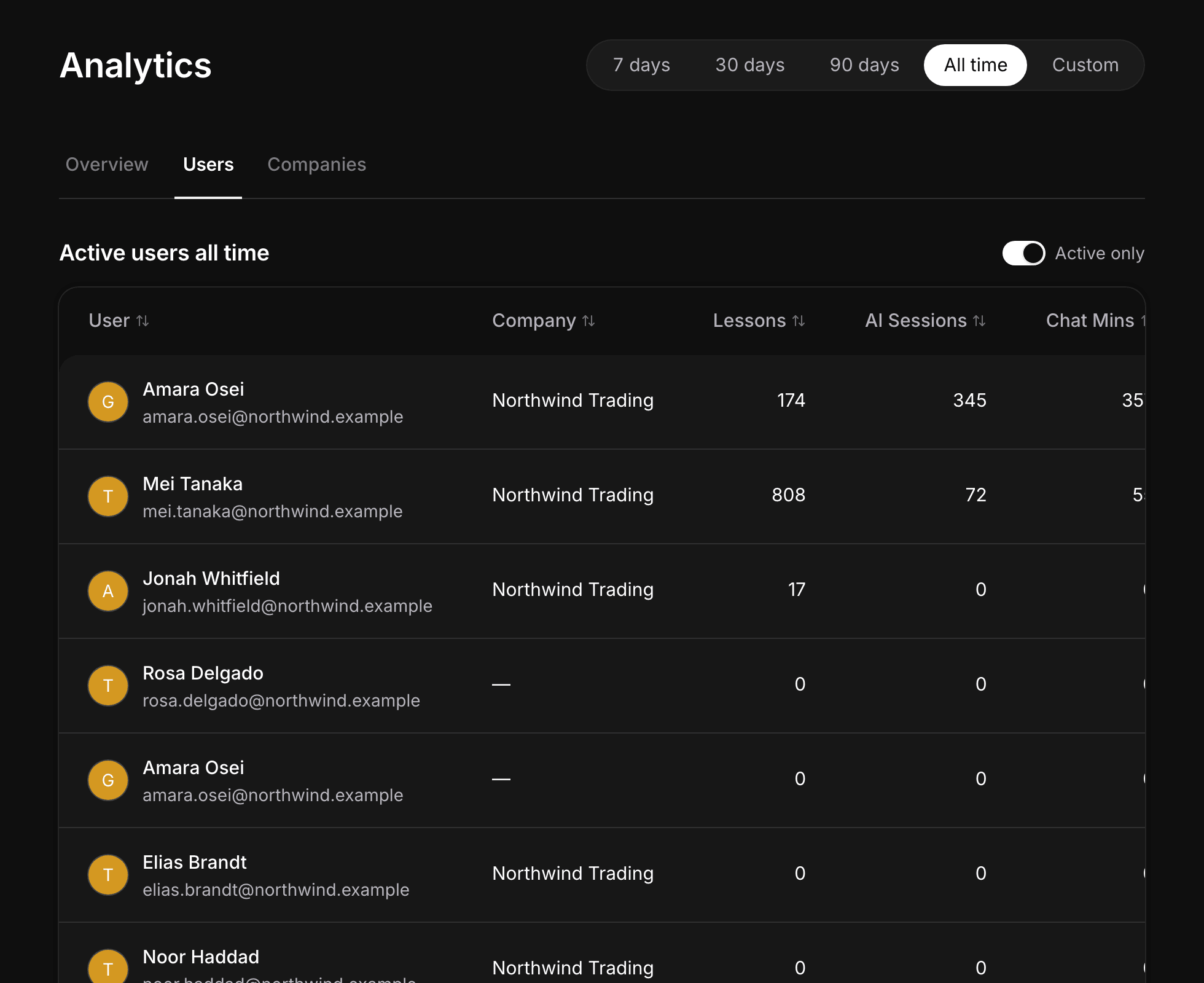
Task: Sort table by the User column
Action: 119,321
